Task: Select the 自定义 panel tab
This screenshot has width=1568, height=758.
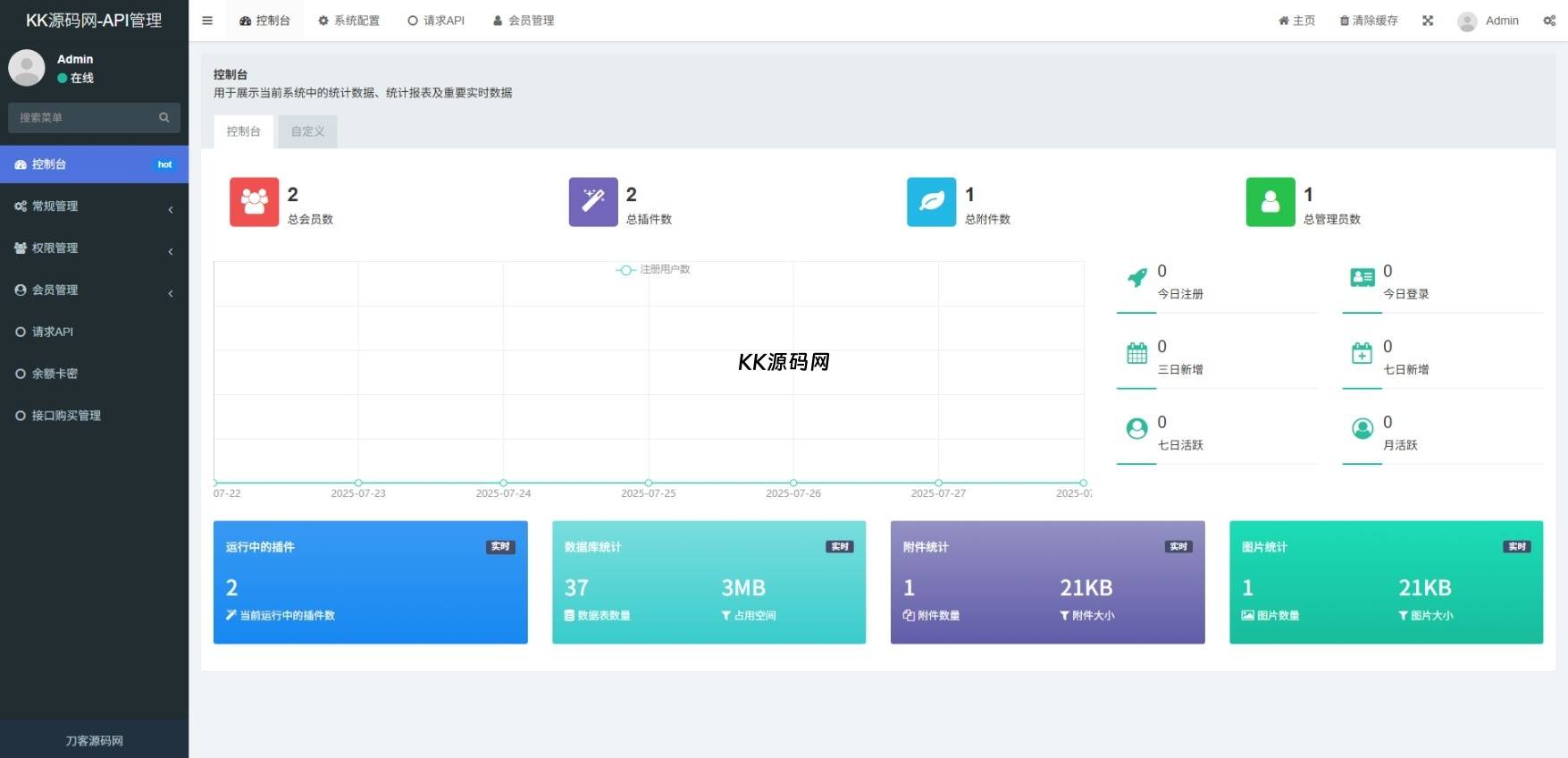Action: point(307,131)
